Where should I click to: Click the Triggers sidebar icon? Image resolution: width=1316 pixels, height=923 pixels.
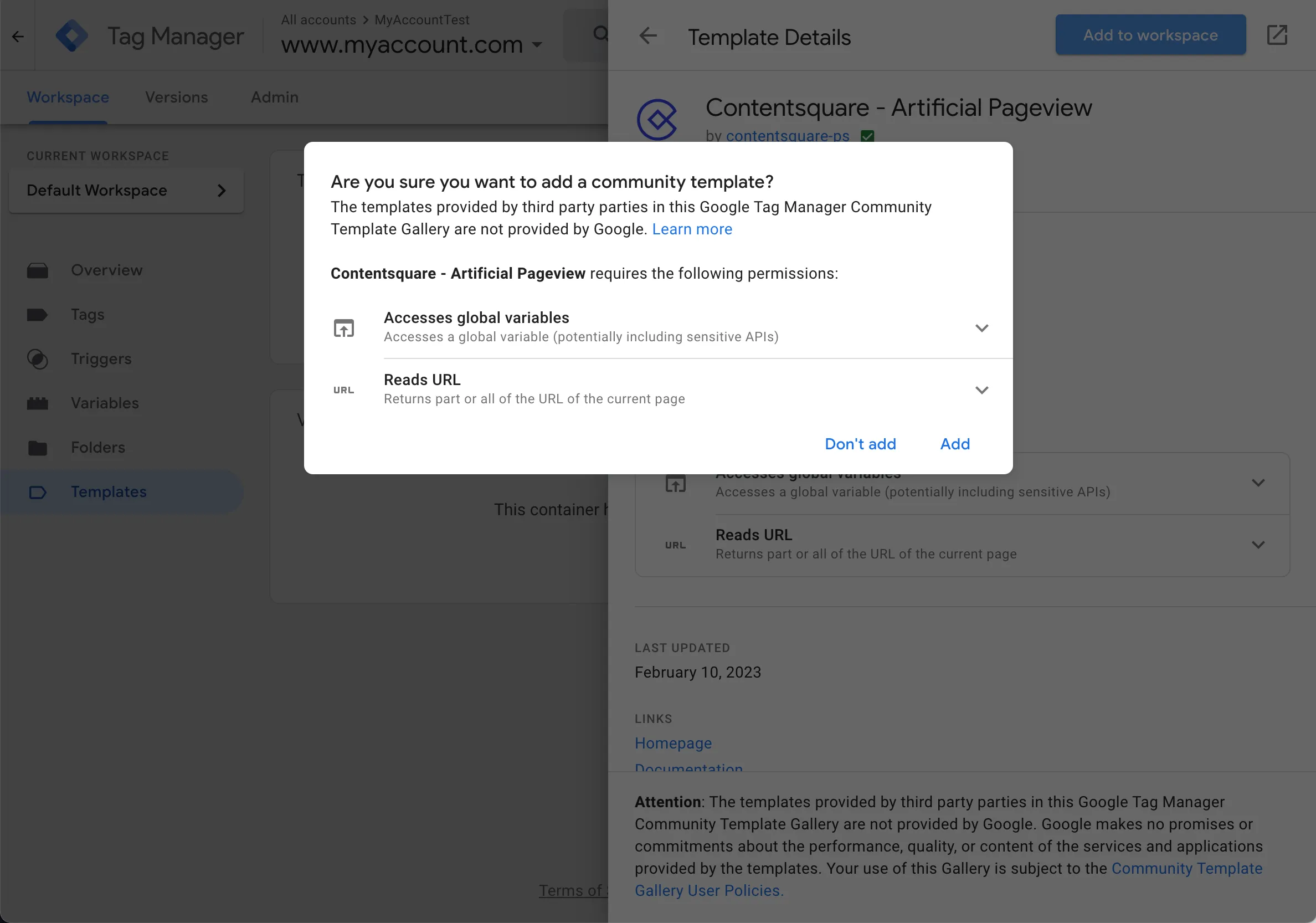point(37,359)
